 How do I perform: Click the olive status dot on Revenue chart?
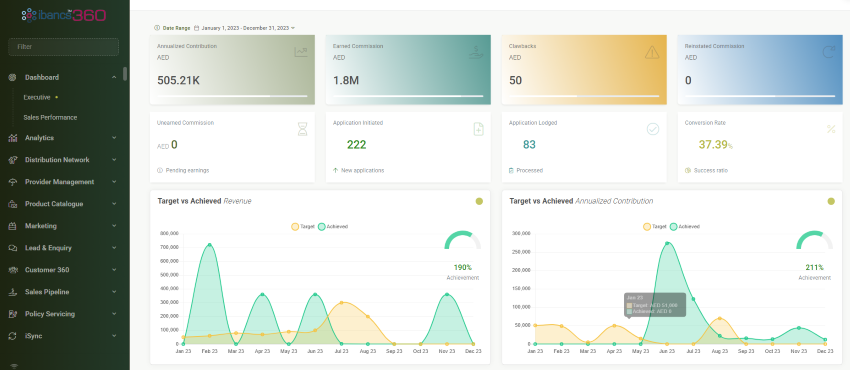(x=479, y=202)
